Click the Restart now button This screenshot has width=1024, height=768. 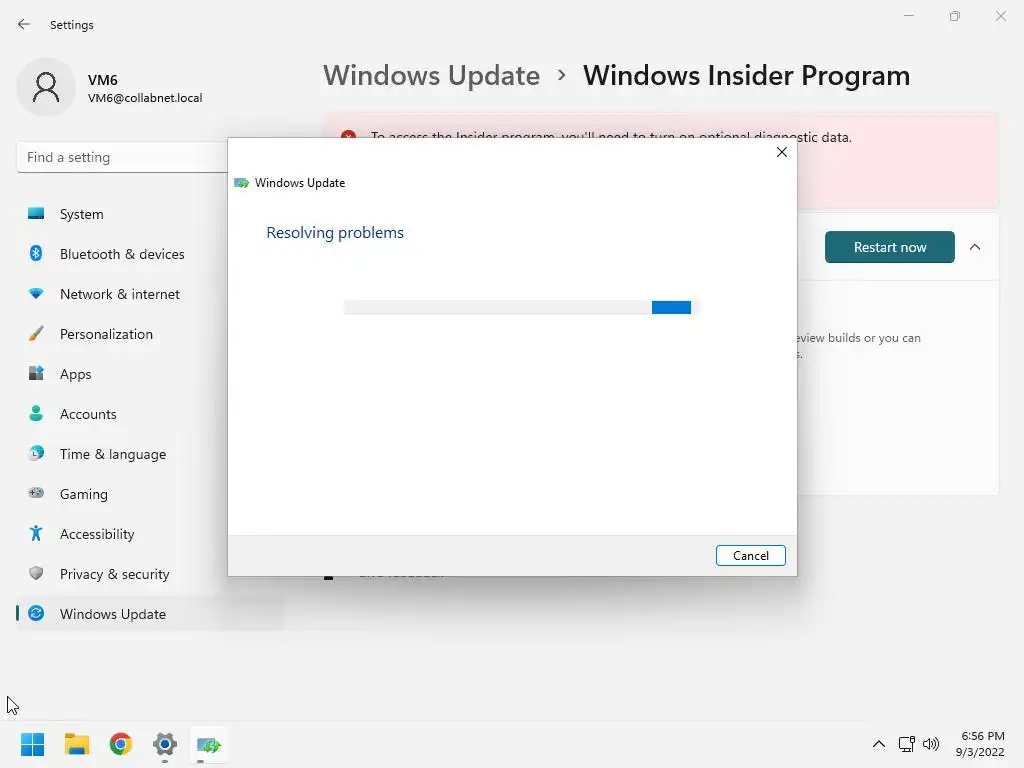tap(889, 247)
